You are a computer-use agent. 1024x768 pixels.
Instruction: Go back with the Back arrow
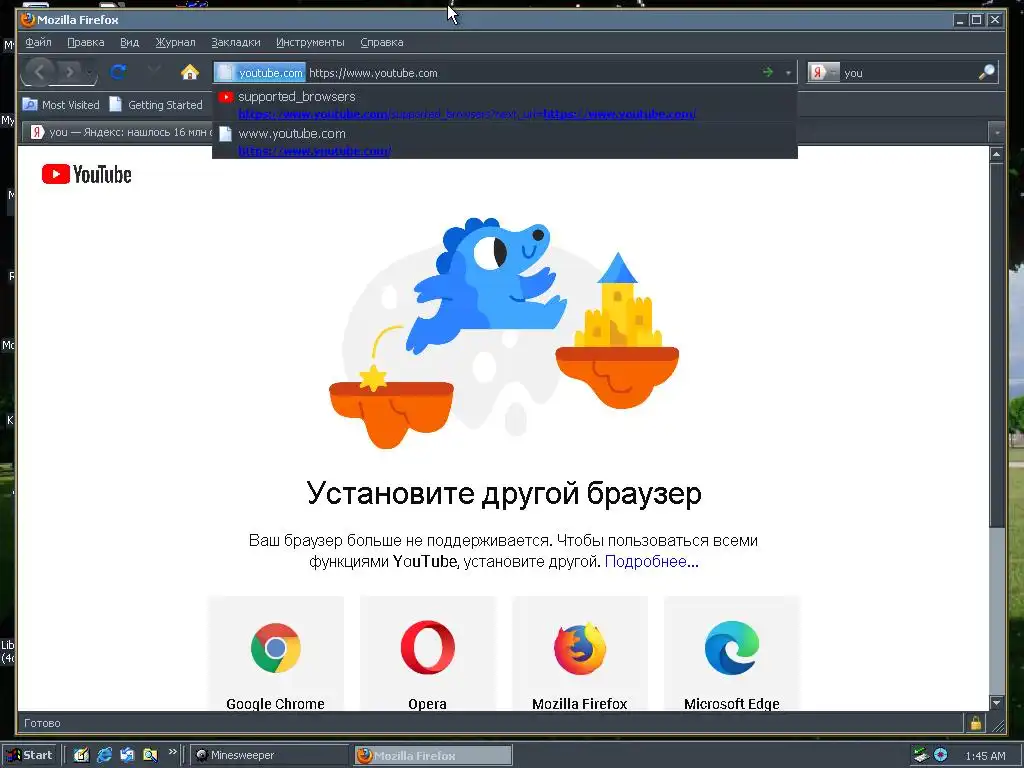(39, 72)
